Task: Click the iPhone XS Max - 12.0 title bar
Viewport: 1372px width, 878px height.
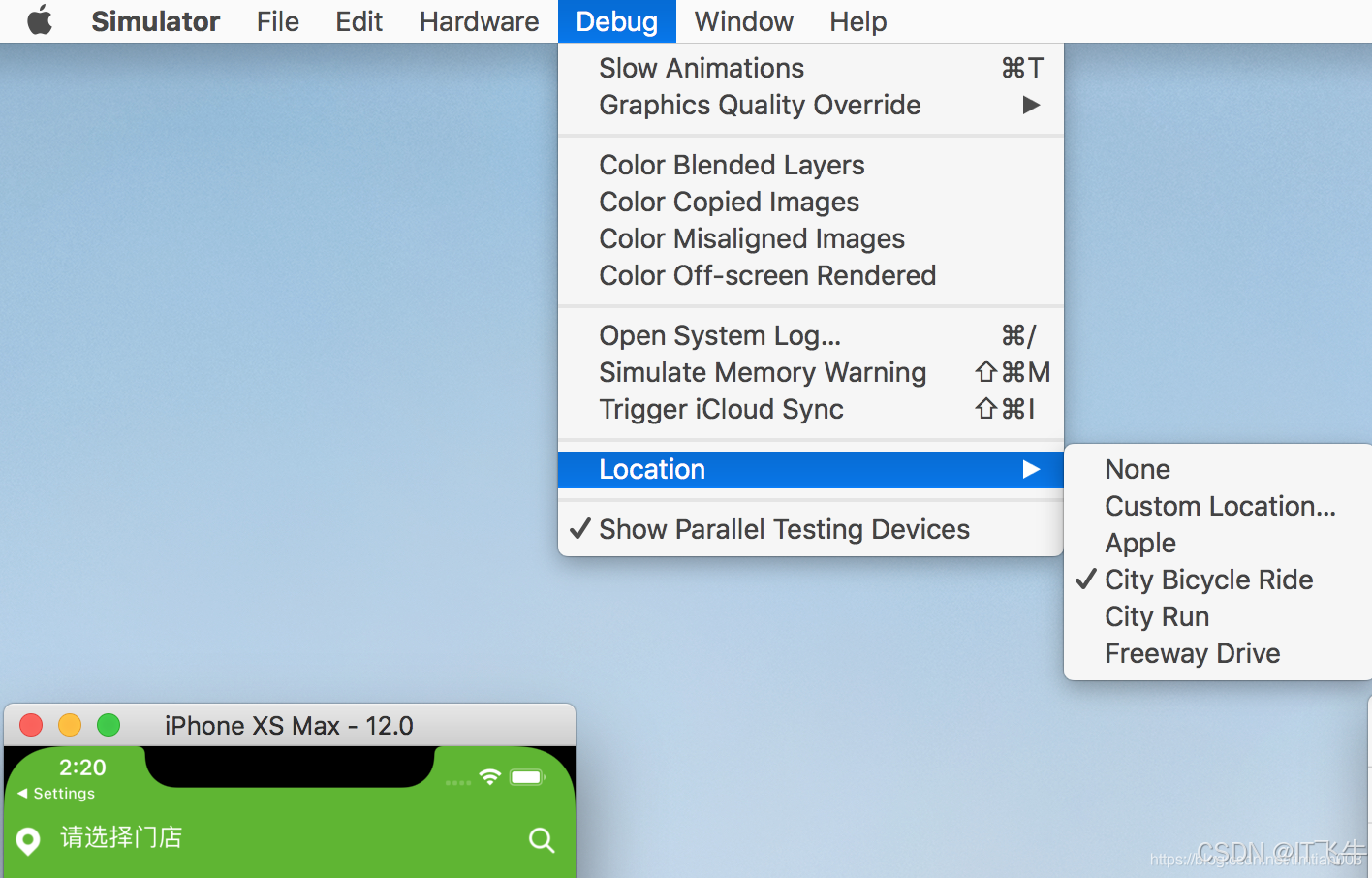Action: click(289, 725)
